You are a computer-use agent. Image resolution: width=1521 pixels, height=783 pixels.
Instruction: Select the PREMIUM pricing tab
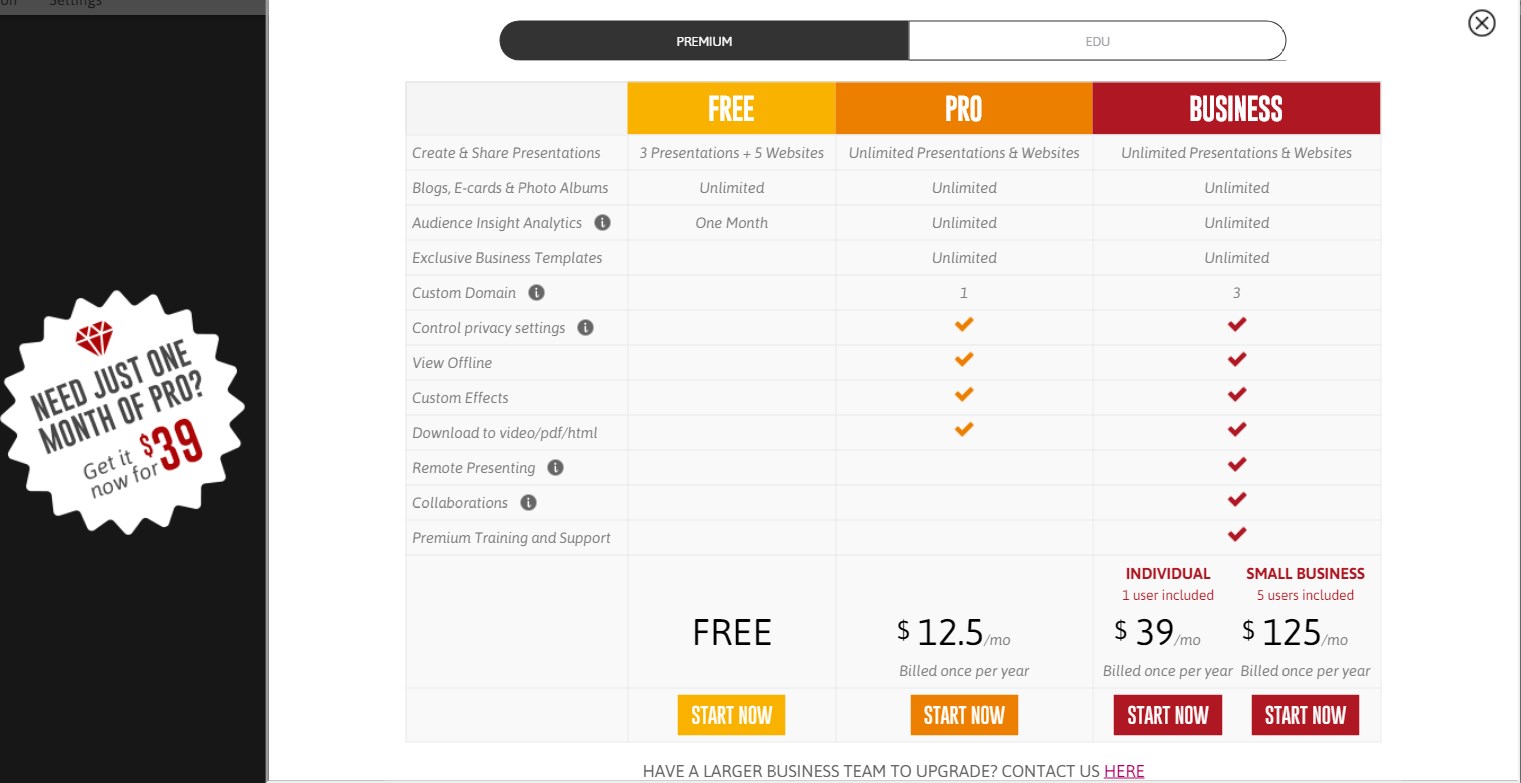(704, 42)
